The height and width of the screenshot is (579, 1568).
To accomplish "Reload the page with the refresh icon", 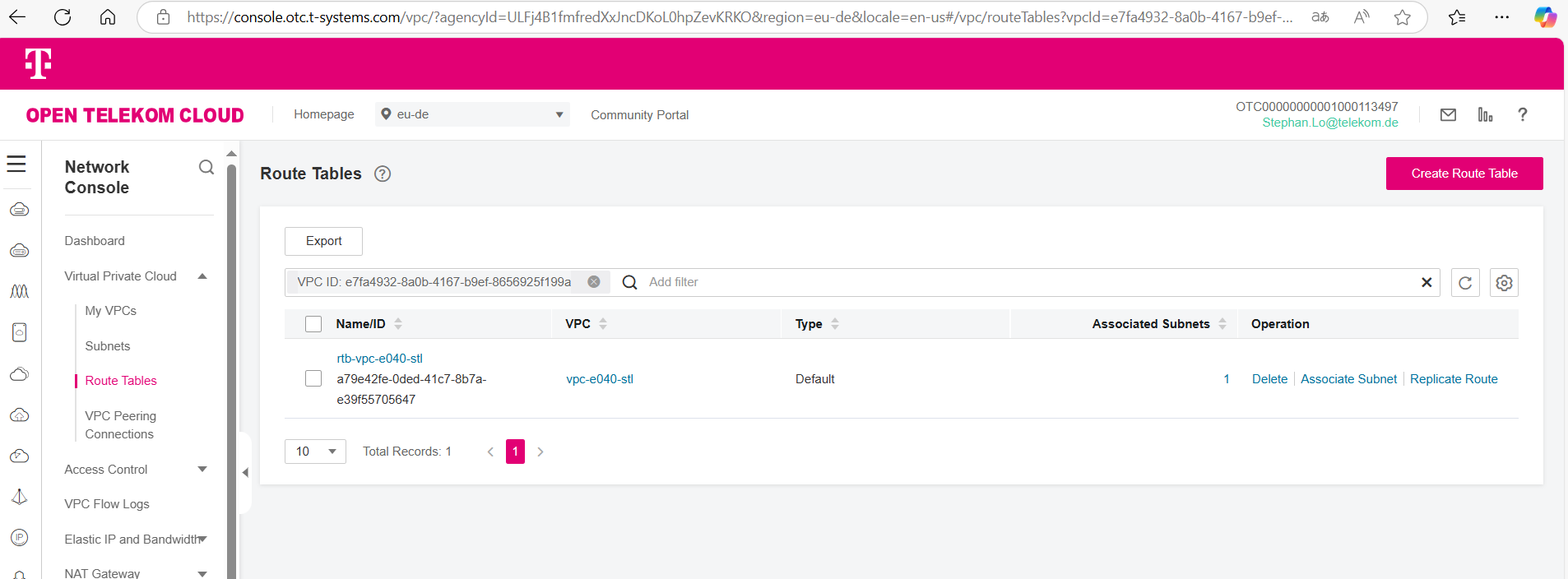I will (x=63, y=16).
